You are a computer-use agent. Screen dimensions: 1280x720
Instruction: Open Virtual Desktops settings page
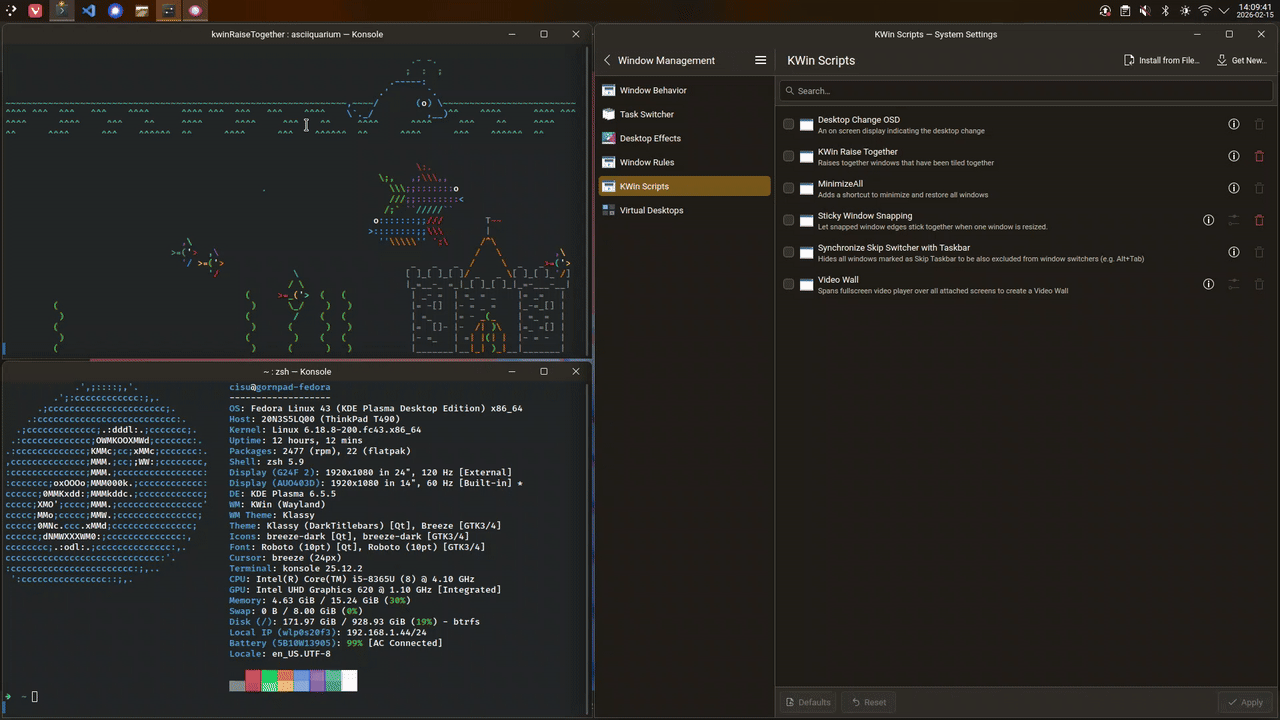click(x=685, y=210)
